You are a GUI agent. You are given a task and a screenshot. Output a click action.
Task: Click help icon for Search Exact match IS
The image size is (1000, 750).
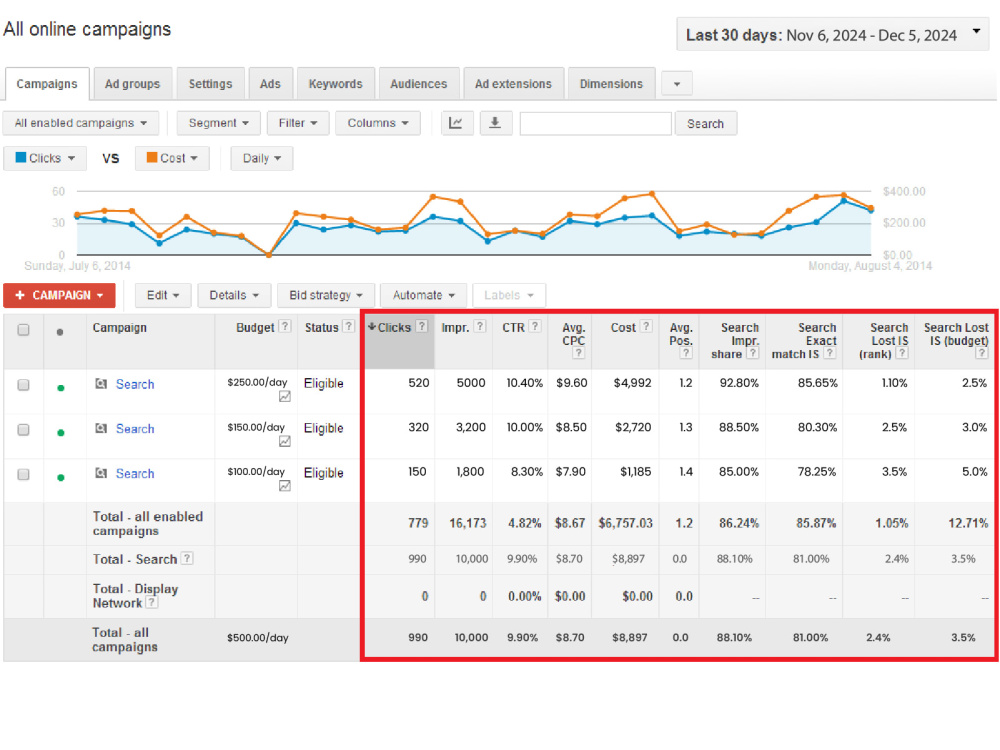[x=830, y=353]
